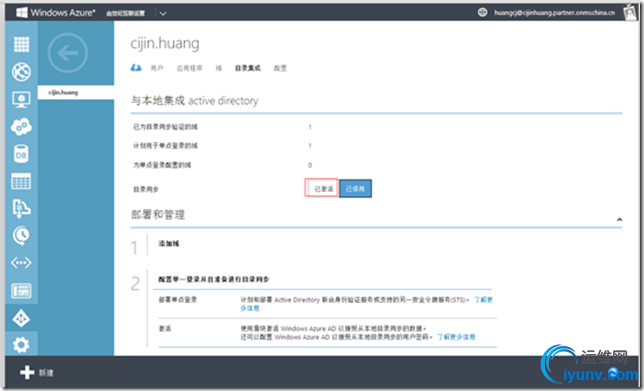Open the document-import icon below Storage
The height and width of the screenshot is (391, 644).
point(21,209)
